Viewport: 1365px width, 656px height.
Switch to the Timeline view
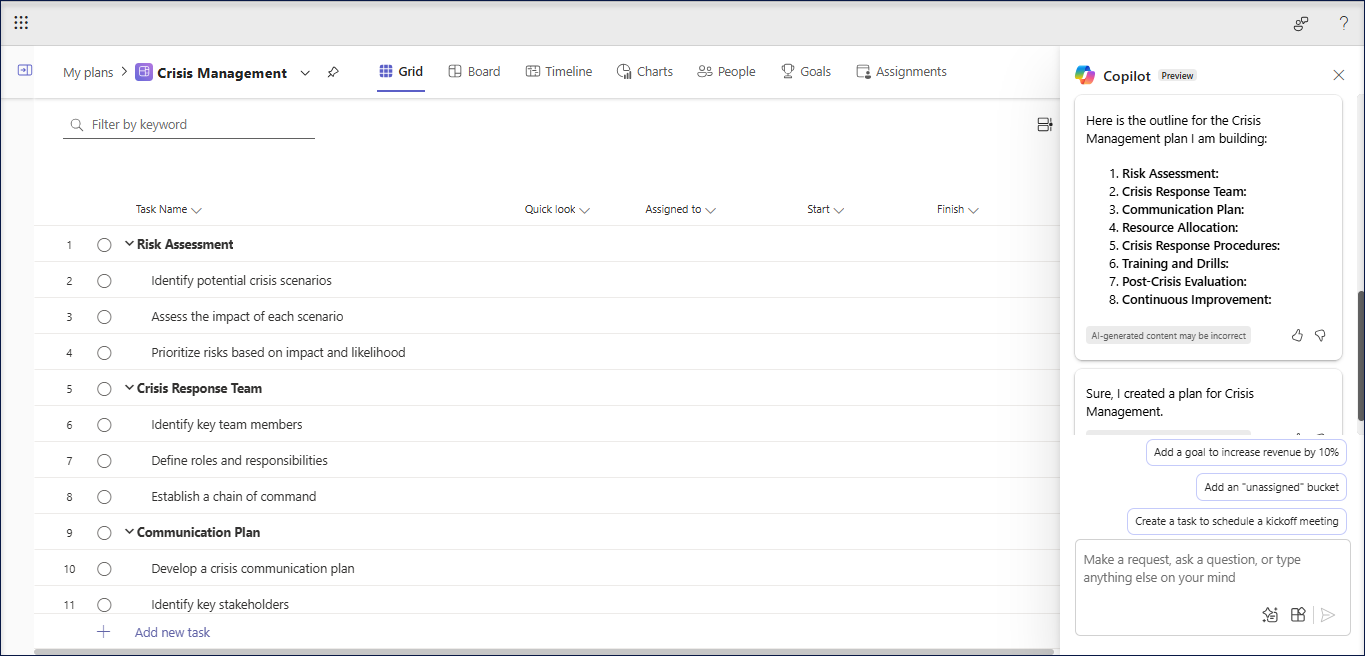coord(558,71)
